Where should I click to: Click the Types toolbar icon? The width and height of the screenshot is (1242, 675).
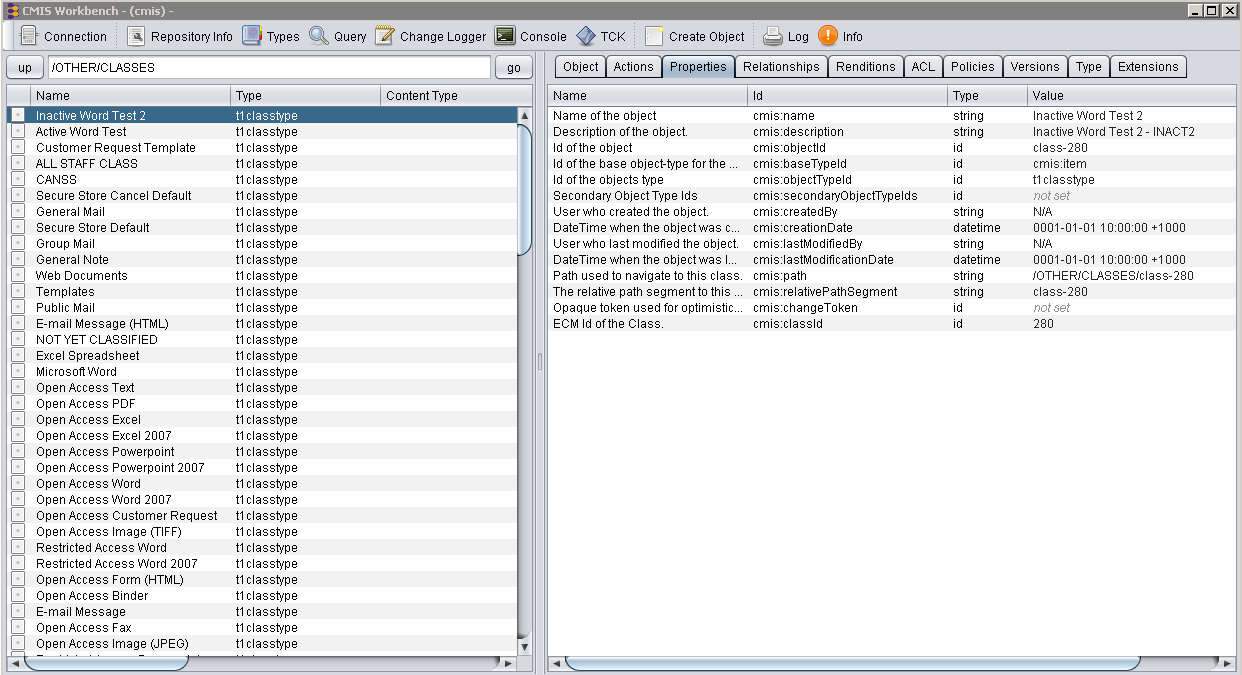point(252,36)
